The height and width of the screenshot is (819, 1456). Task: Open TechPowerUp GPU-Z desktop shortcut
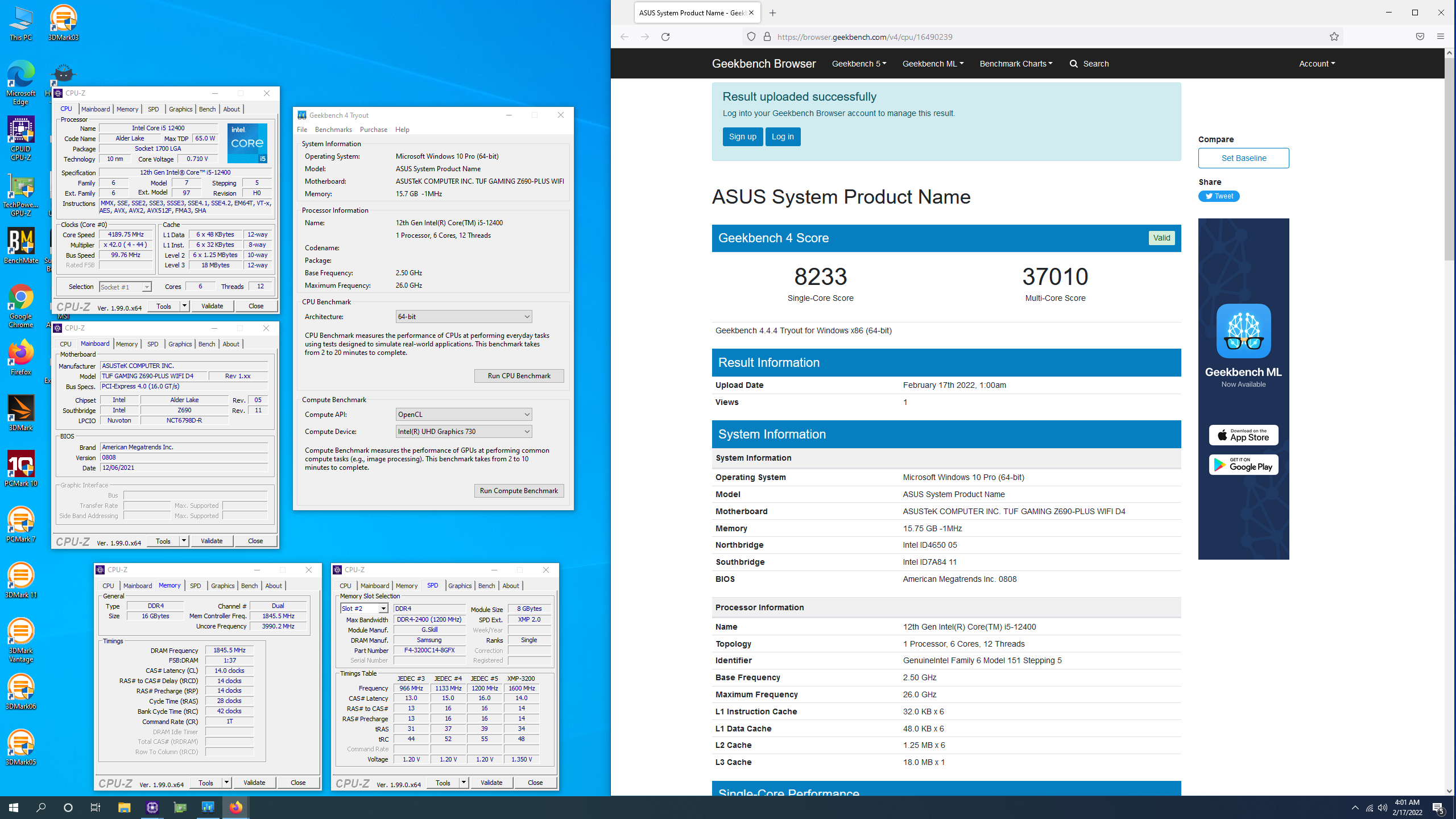click(x=20, y=195)
